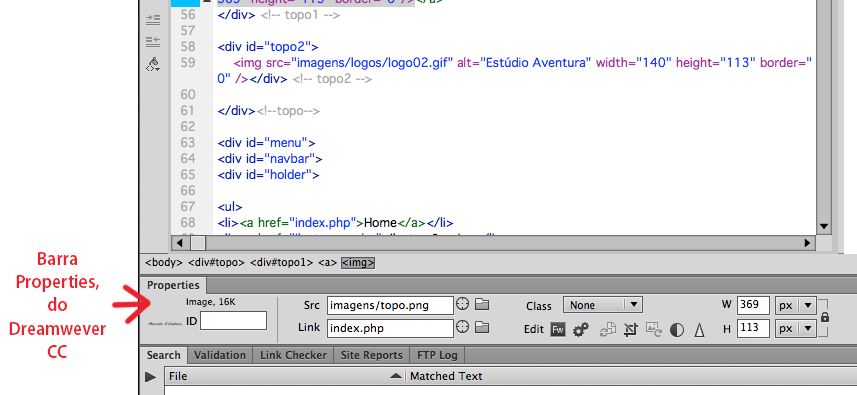The width and height of the screenshot is (857, 395).
Task: Select <div#topo1> in the tag selector
Action: [x=281, y=263]
